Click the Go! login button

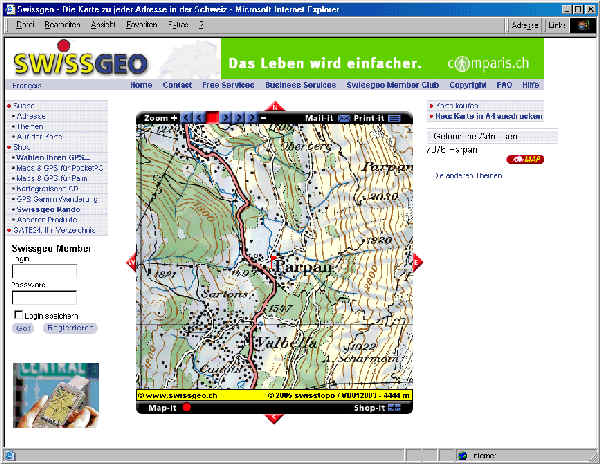tap(23, 328)
